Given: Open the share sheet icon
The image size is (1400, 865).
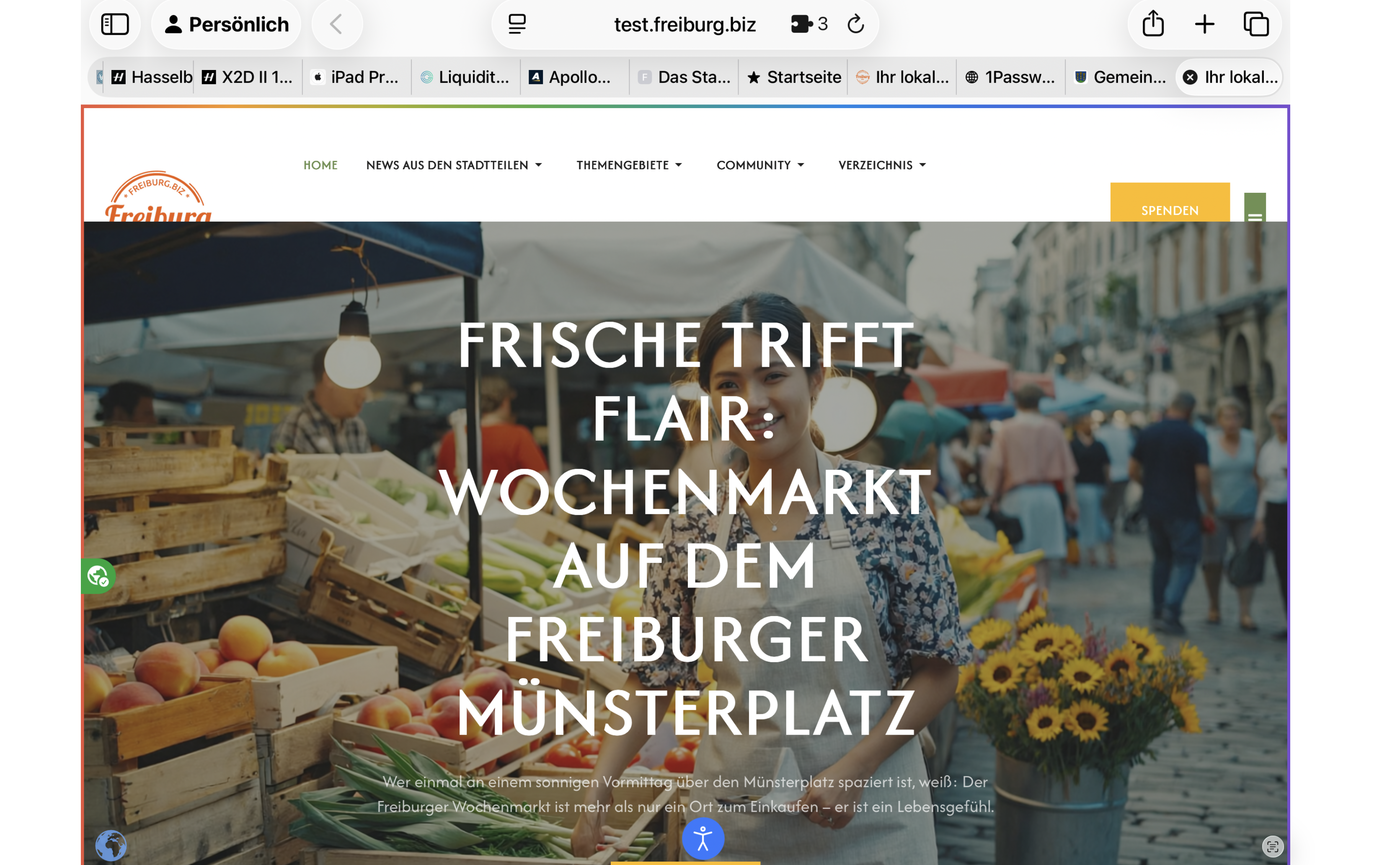Looking at the screenshot, I should [x=1152, y=24].
